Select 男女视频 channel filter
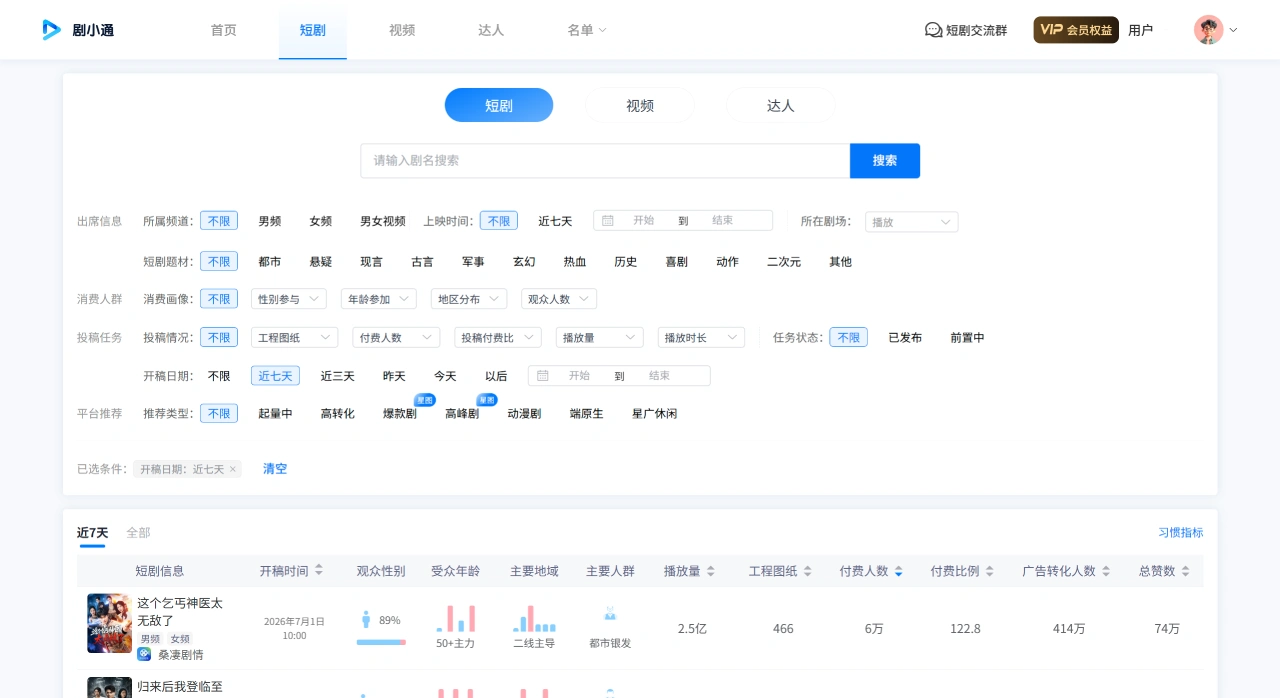 [x=383, y=221]
